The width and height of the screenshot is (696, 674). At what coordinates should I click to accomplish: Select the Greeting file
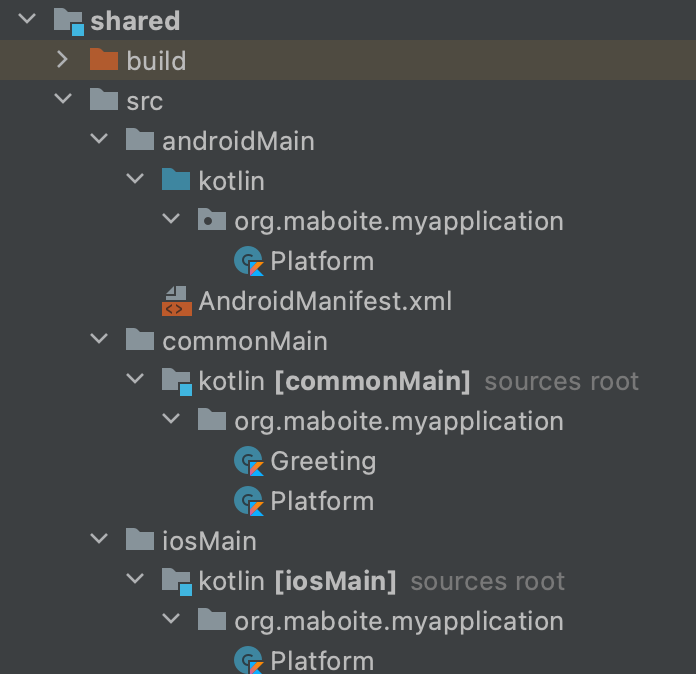323,461
